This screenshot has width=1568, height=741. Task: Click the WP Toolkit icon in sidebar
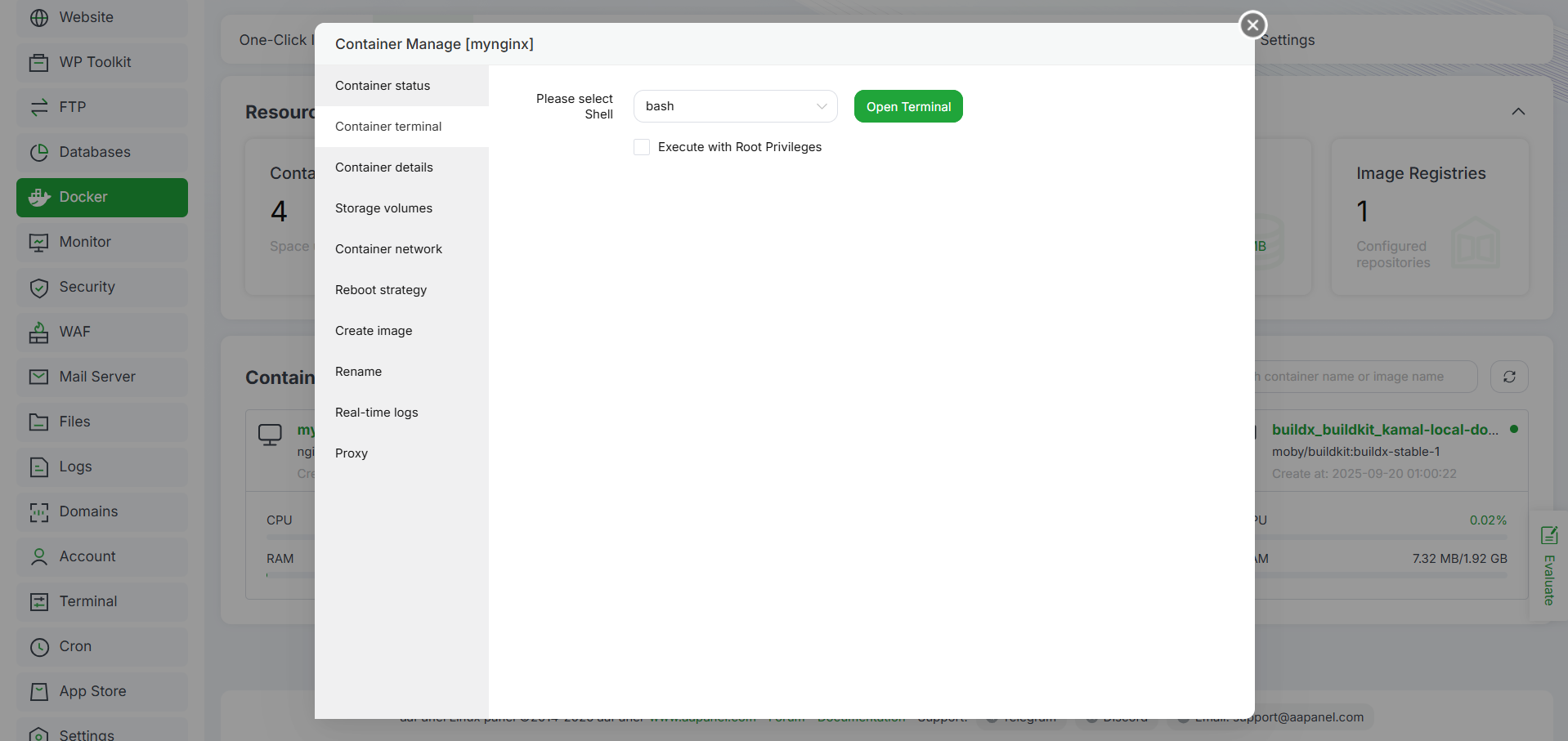[x=38, y=62]
